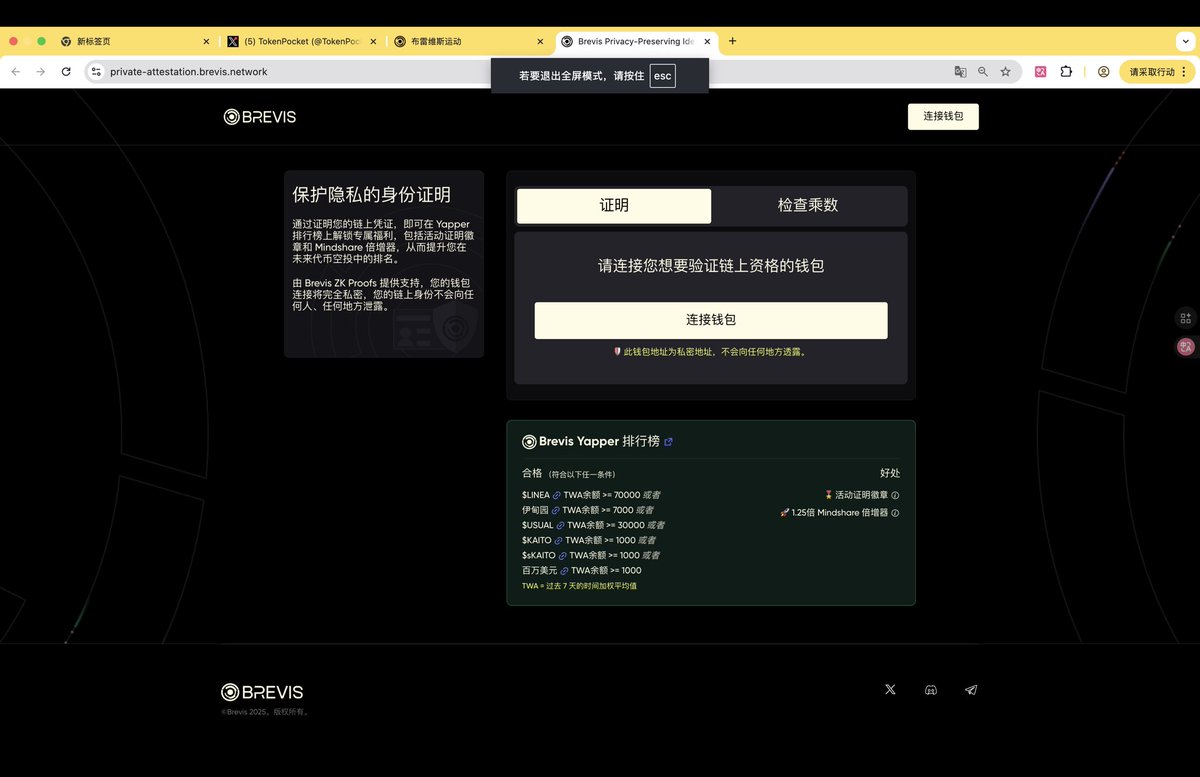Screen dimensions: 1200x777
Task: Click the chain link icon next to $LINEA
Action: 556,495
